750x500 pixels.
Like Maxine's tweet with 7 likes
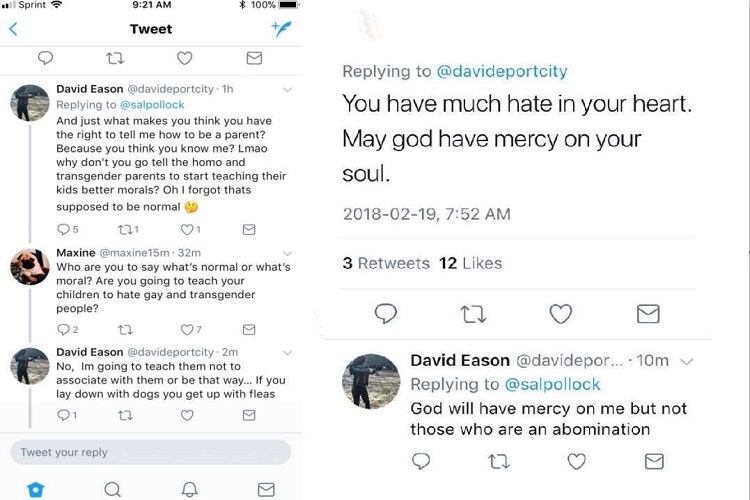click(x=187, y=329)
